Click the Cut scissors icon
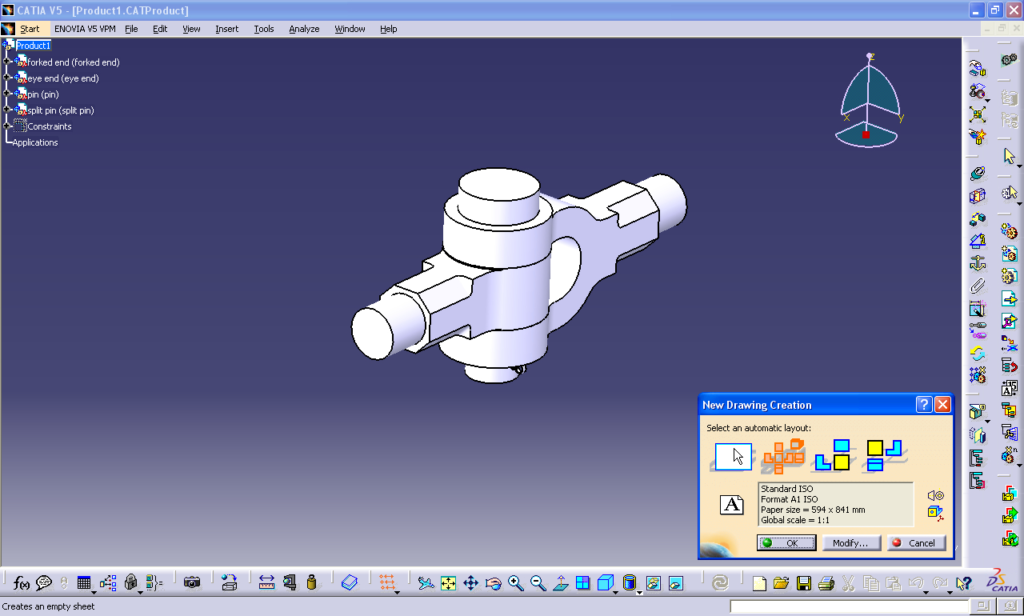Screen dimensions: 1024x616 (848, 583)
